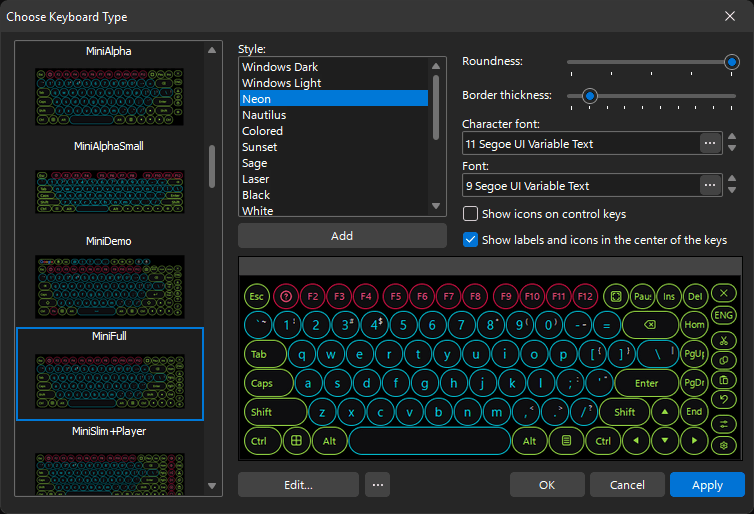
Task: Open more options ellipsis next to Edit
Action: pyautogui.click(x=377, y=485)
